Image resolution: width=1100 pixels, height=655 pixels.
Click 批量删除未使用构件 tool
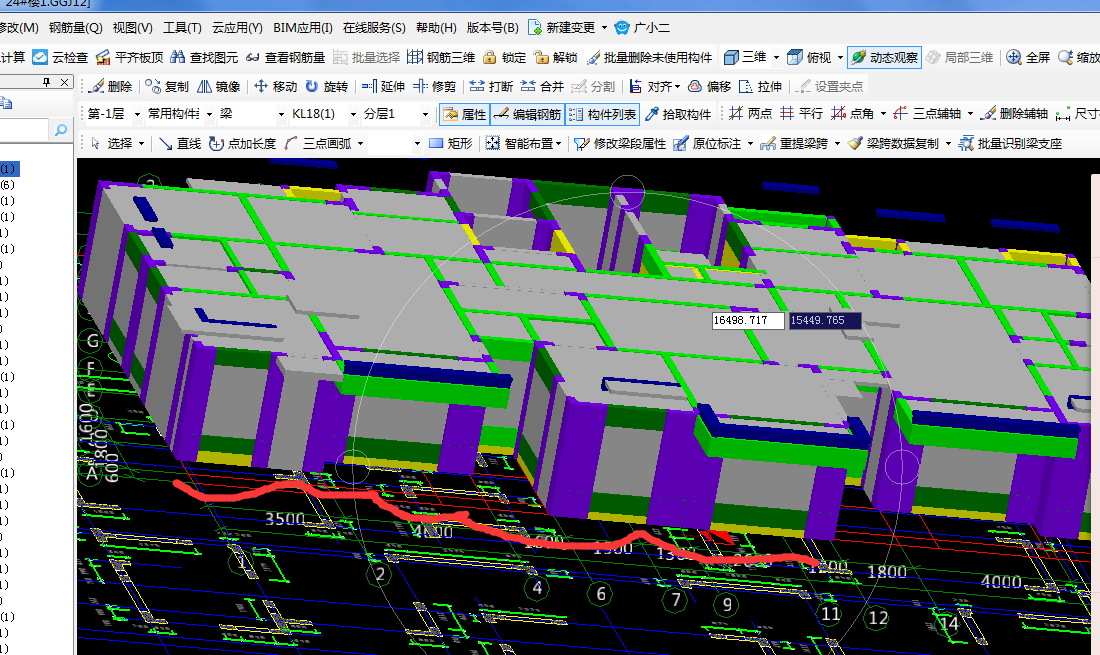pos(649,57)
